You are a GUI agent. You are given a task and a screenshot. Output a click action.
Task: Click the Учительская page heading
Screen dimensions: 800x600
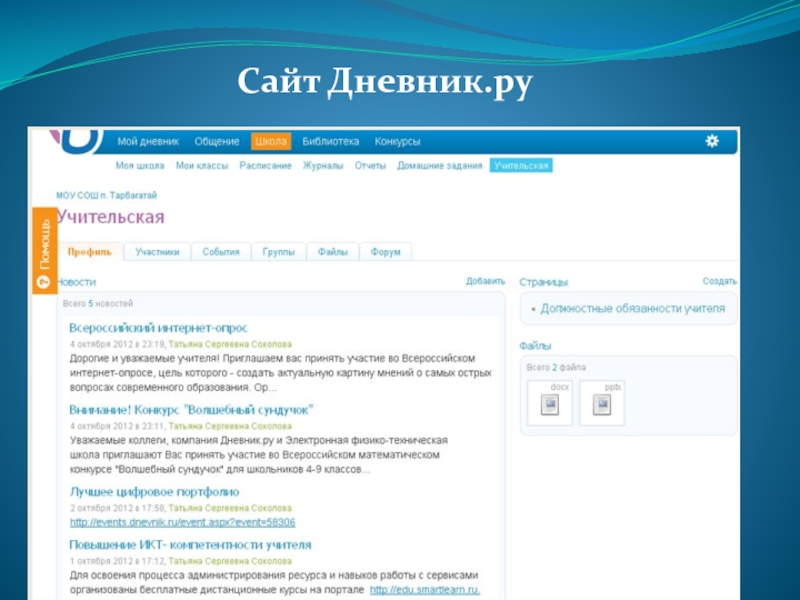(x=111, y=217)
